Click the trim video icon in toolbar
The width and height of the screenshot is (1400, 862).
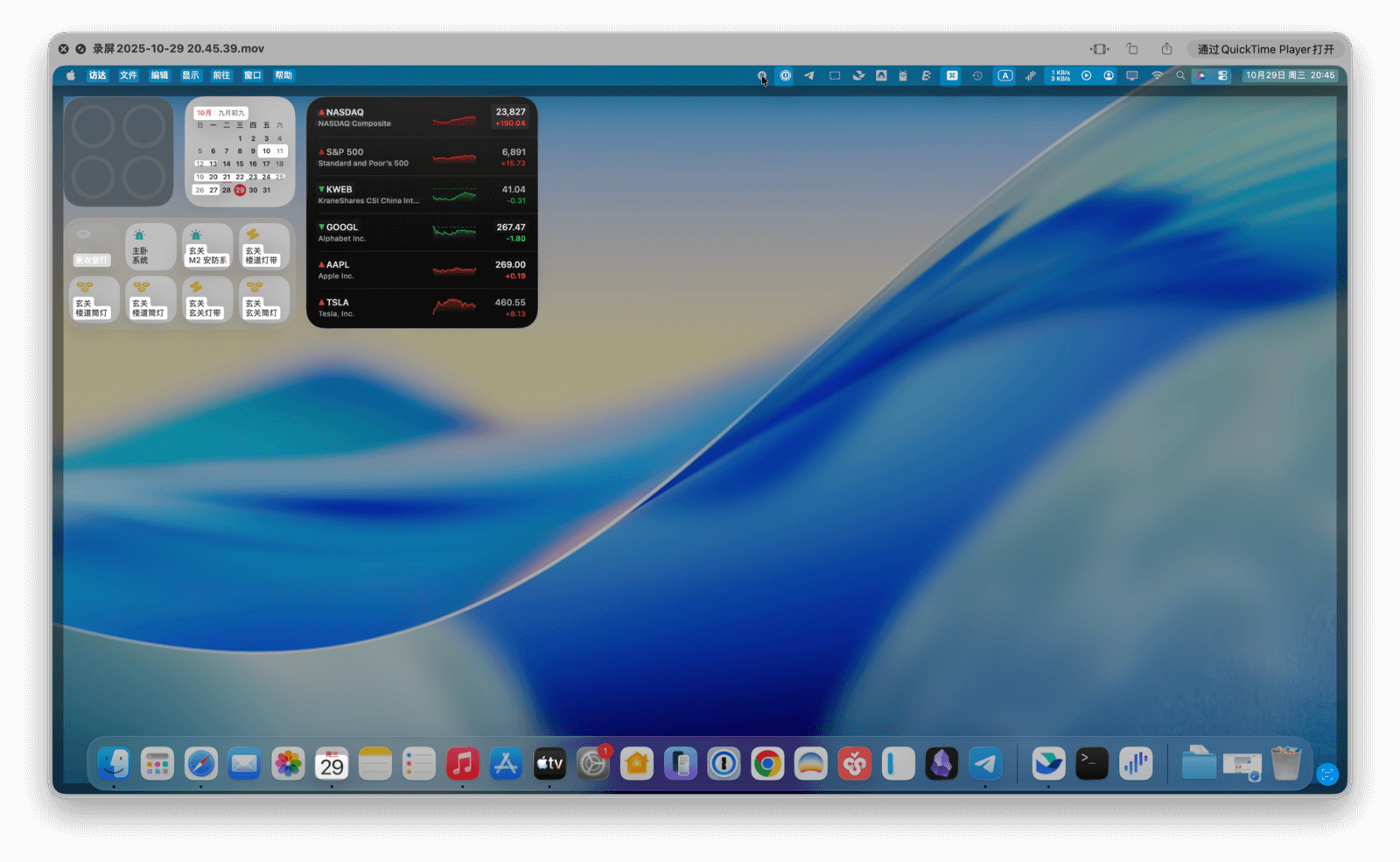click(x=1099, y=49)
